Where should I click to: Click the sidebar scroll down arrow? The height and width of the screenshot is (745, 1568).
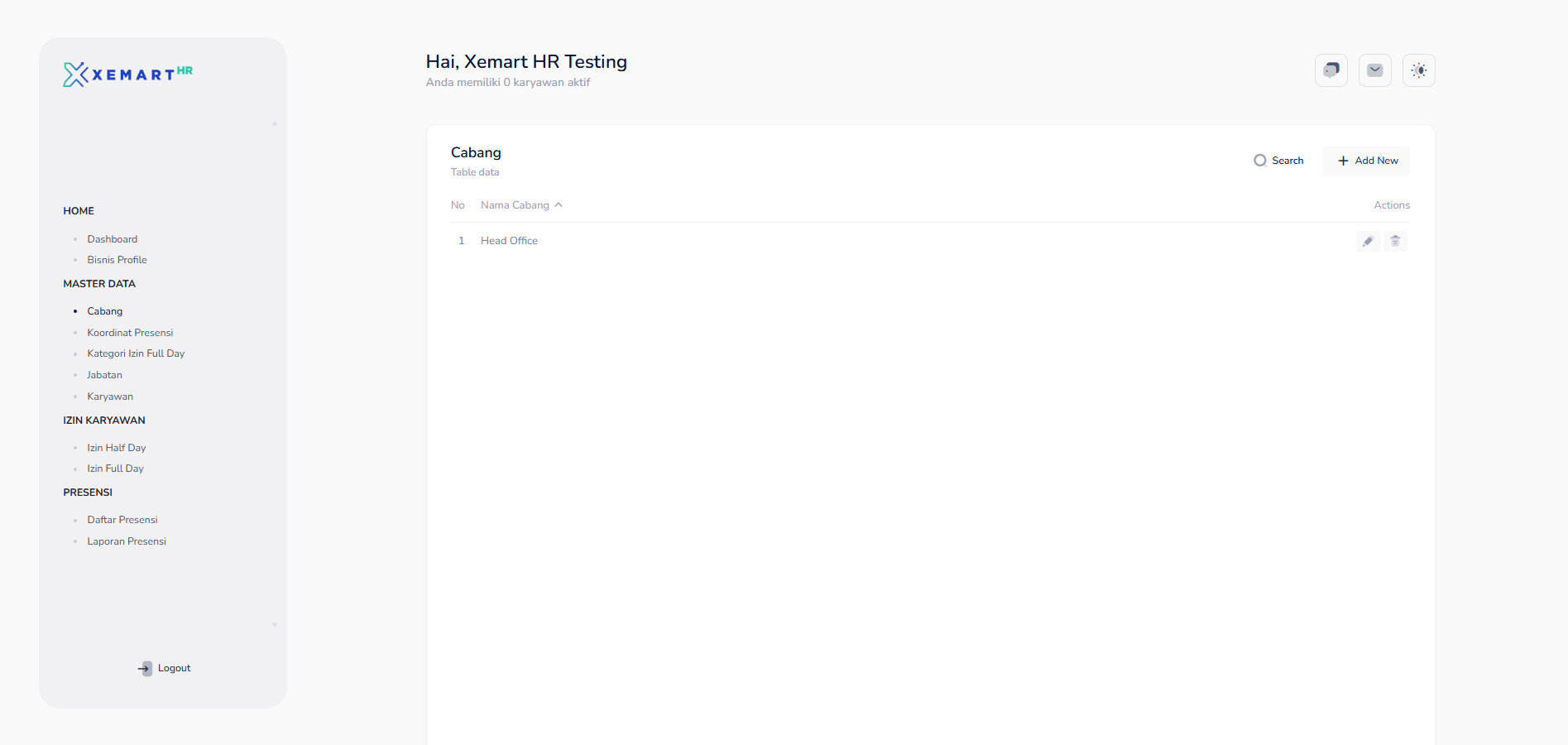click(x=275, y=625)
